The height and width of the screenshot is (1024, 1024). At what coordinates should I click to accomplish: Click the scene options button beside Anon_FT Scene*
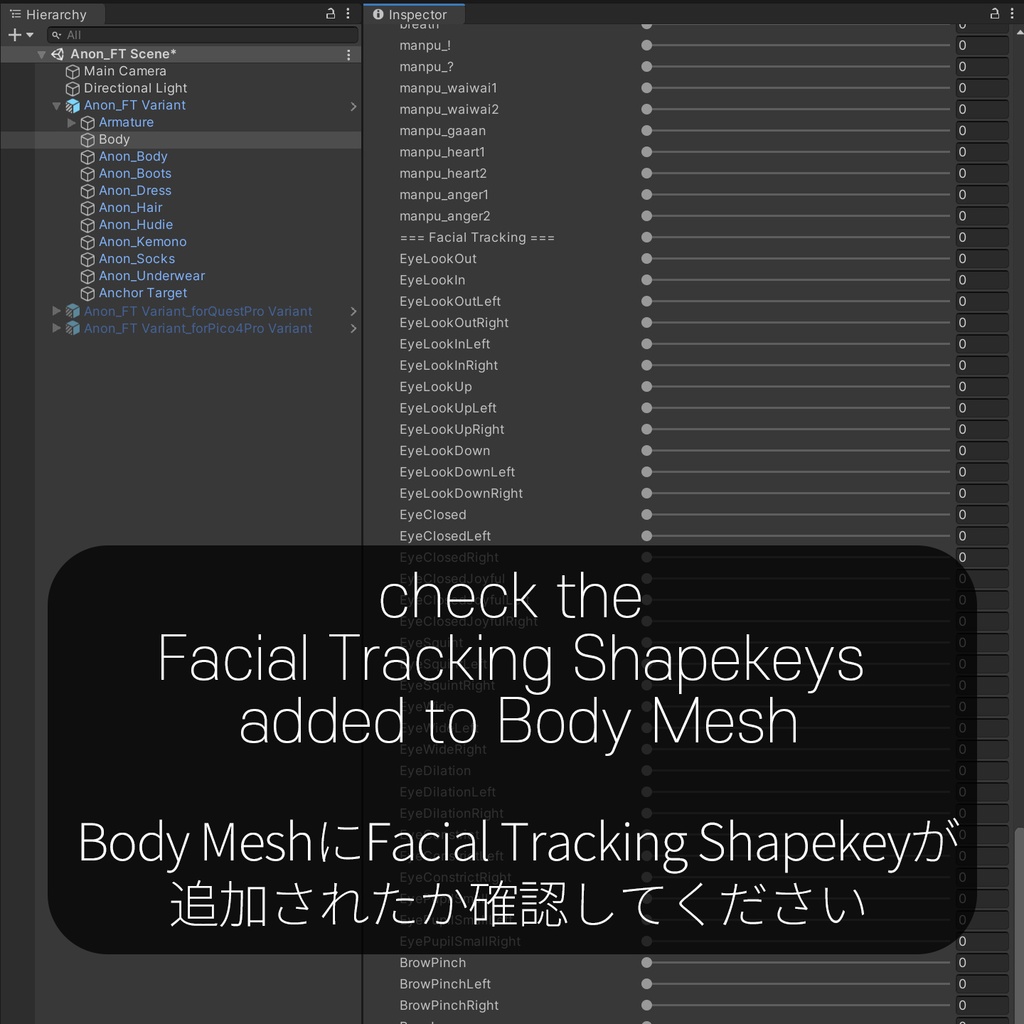pos(347,54)
